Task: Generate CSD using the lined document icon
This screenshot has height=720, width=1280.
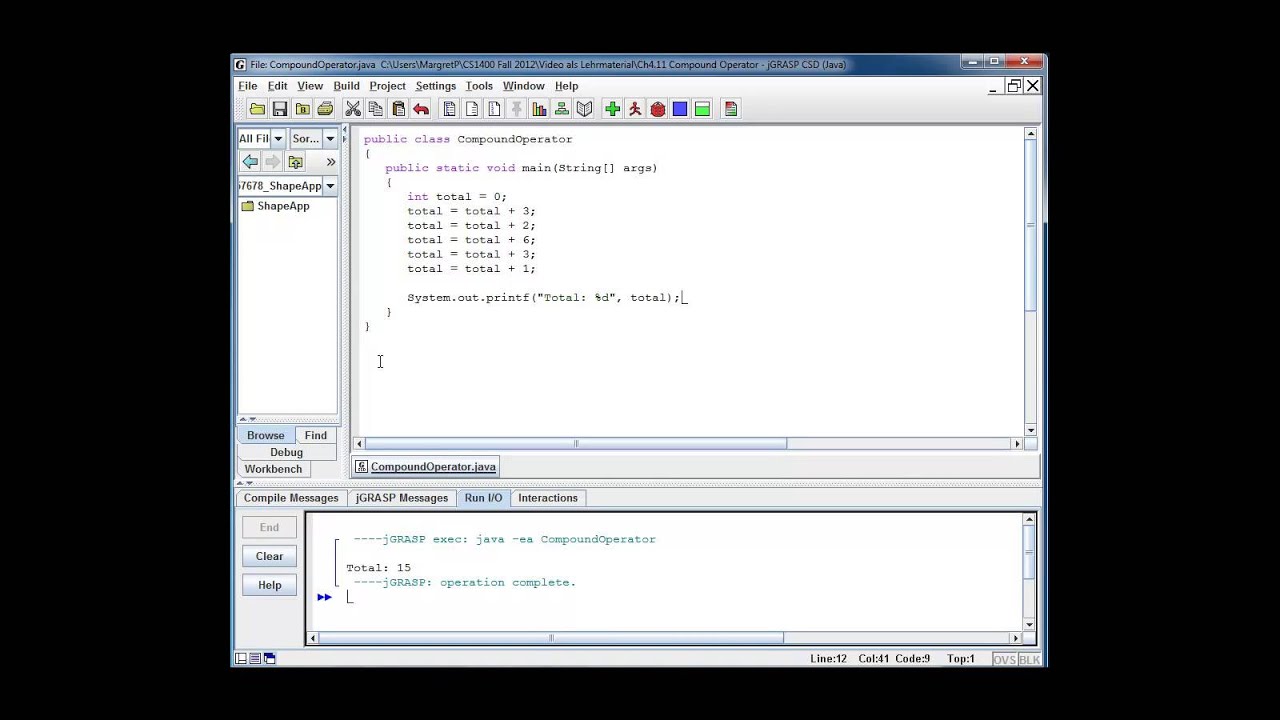Action: 449,109
